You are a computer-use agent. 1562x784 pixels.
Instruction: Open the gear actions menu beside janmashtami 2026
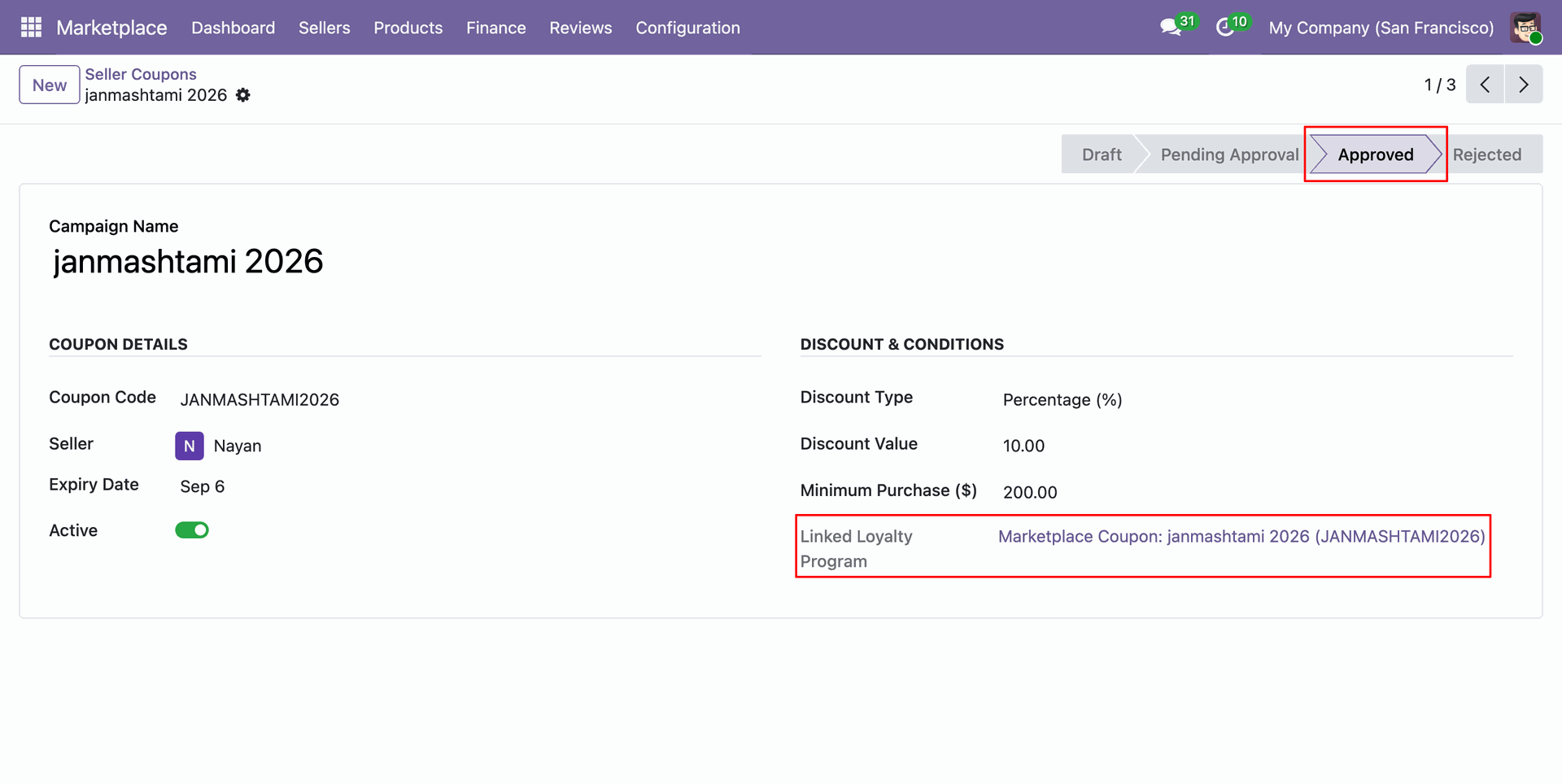coord(243,95)
